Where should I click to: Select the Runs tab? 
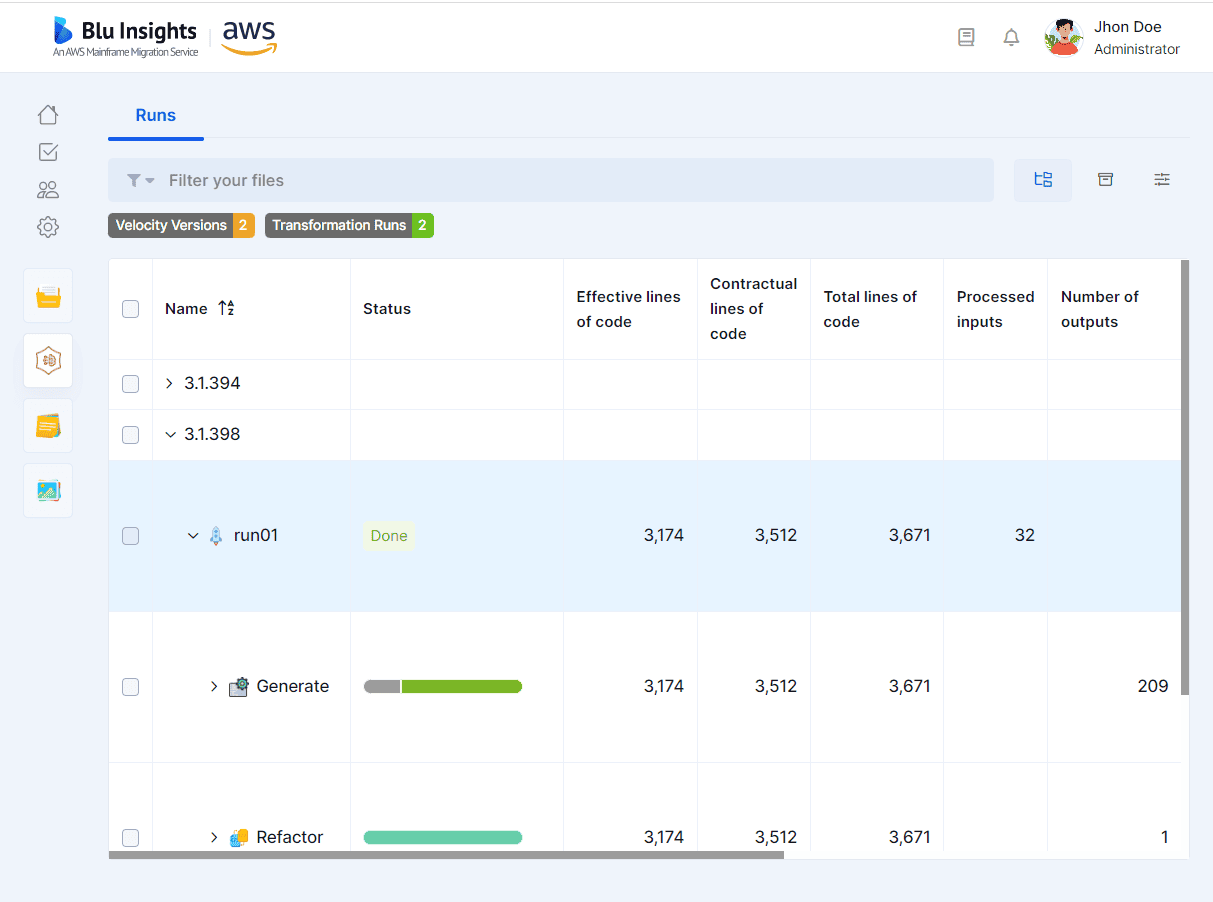coord(156,115)
